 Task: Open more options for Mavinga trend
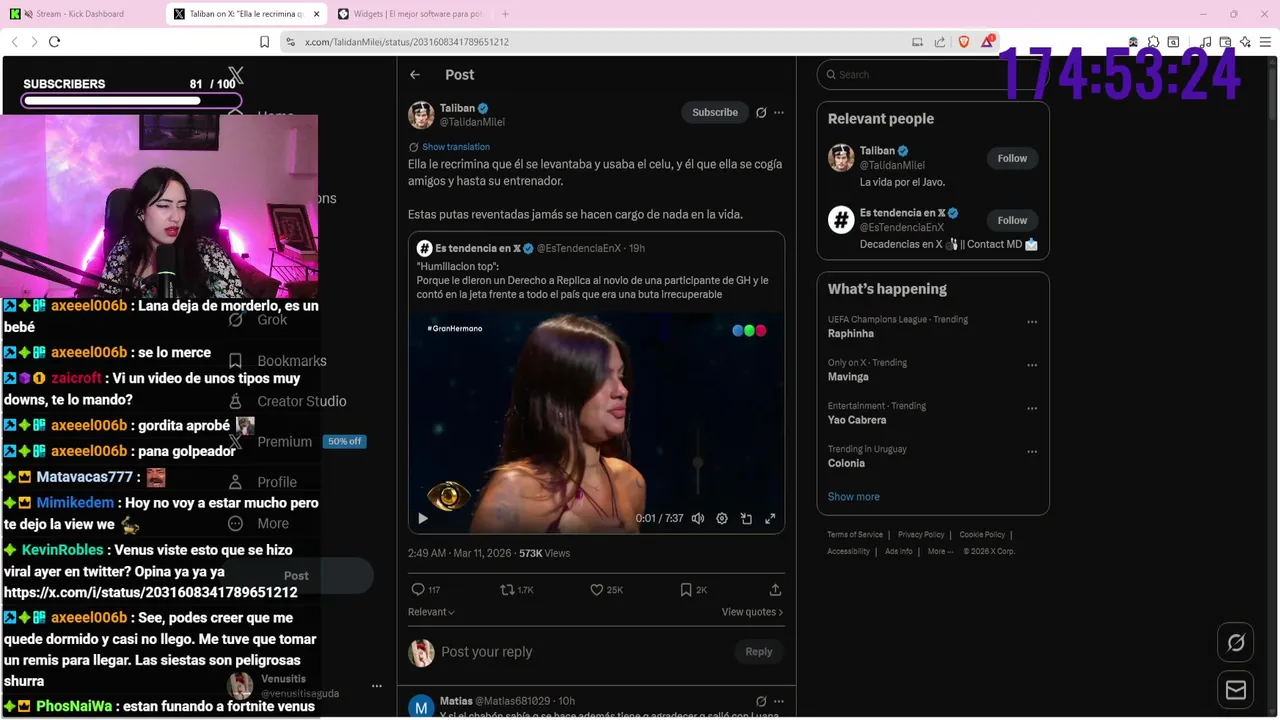click(x=1032, y=365)
